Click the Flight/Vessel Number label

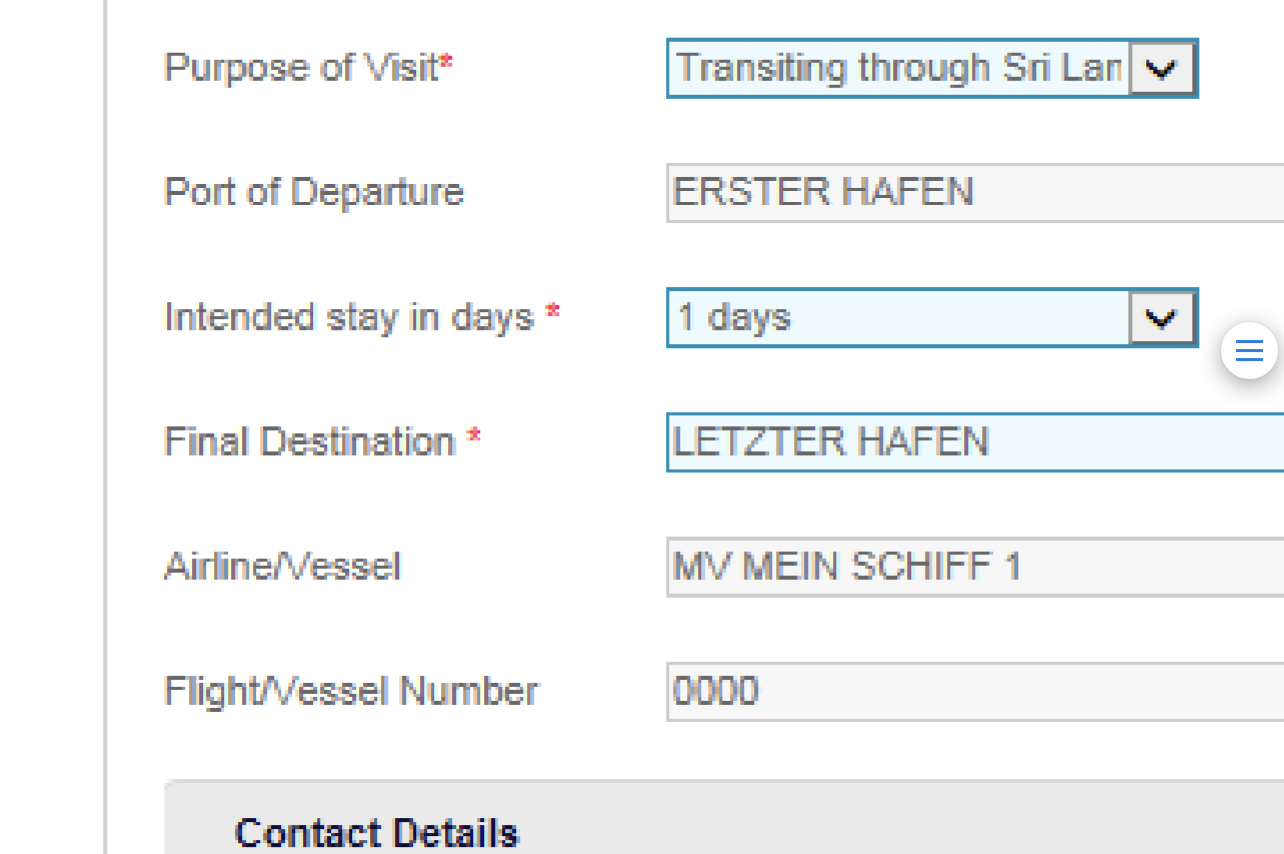tap(350, 692)
